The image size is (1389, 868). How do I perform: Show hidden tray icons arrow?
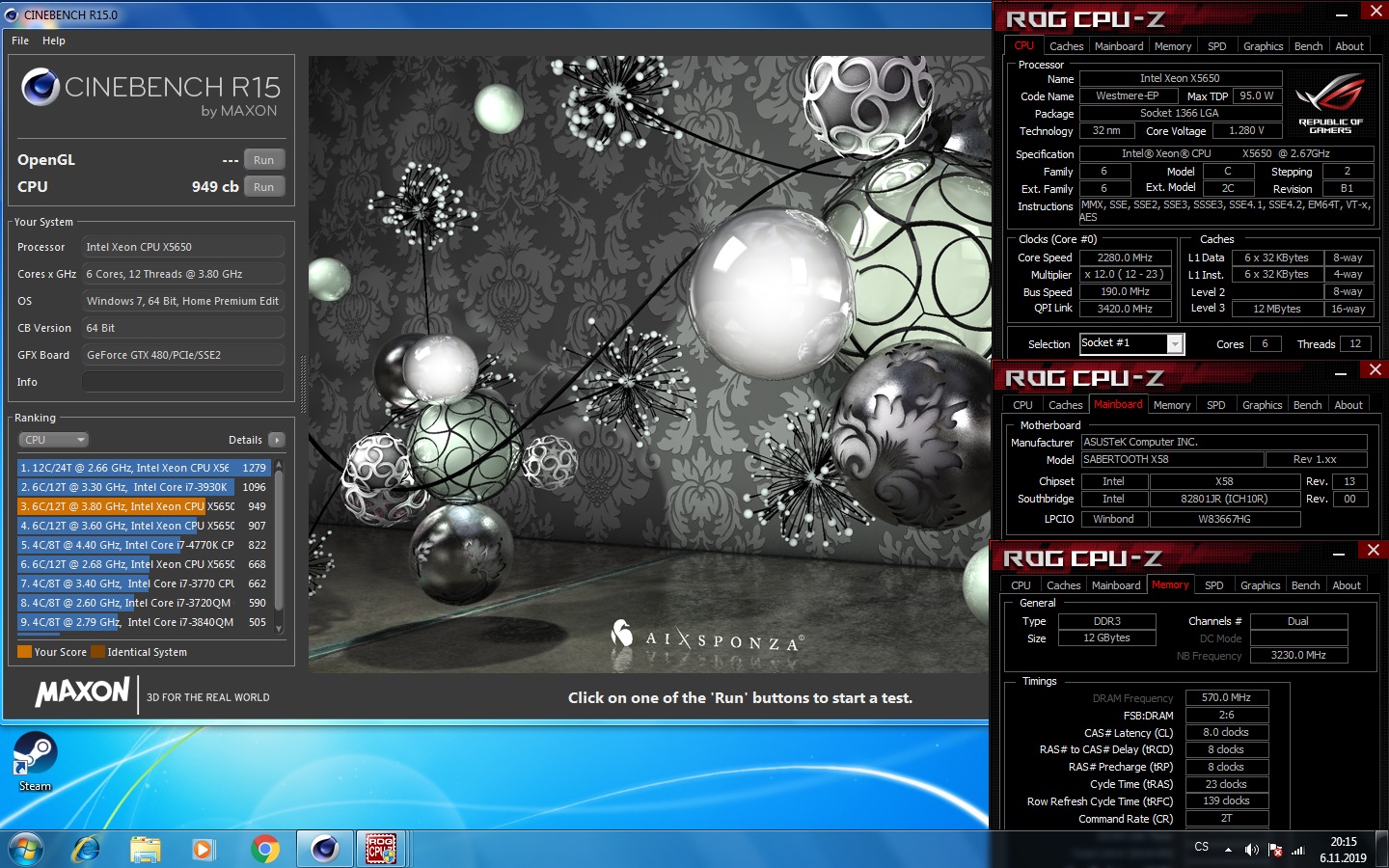[1228, 850]
